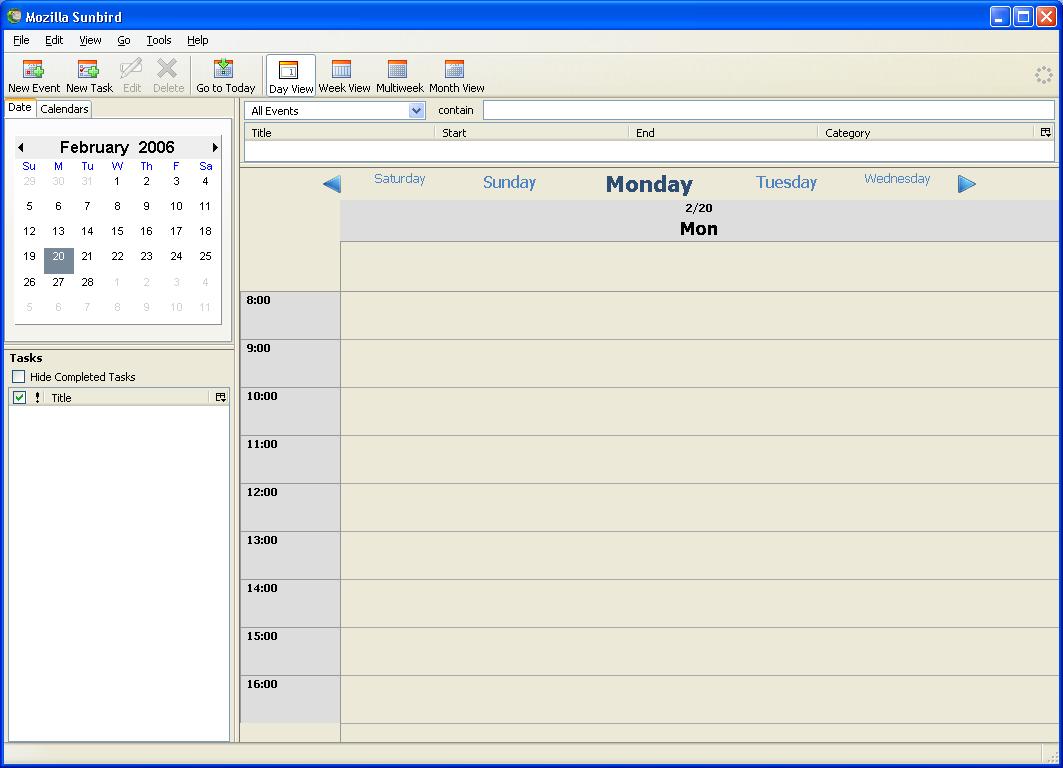Go to previous month in mini calendar
This screenshot has height=768, width=1063.
21,148
